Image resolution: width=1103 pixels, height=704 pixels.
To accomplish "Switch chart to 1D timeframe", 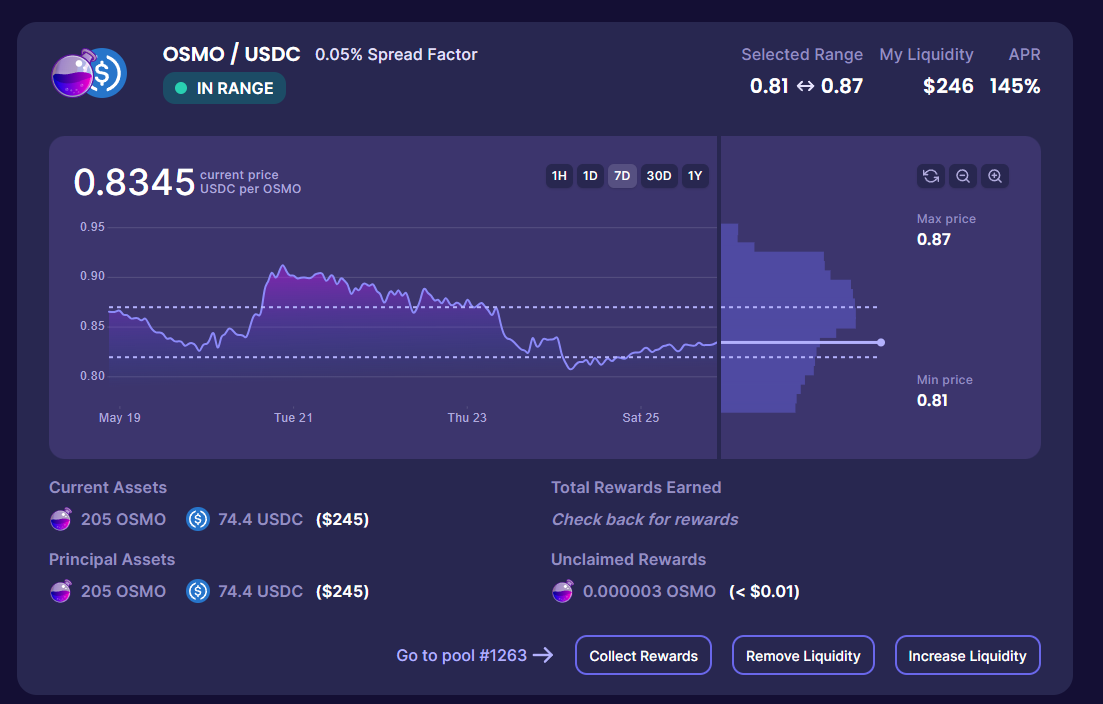I will pos(590,176).
